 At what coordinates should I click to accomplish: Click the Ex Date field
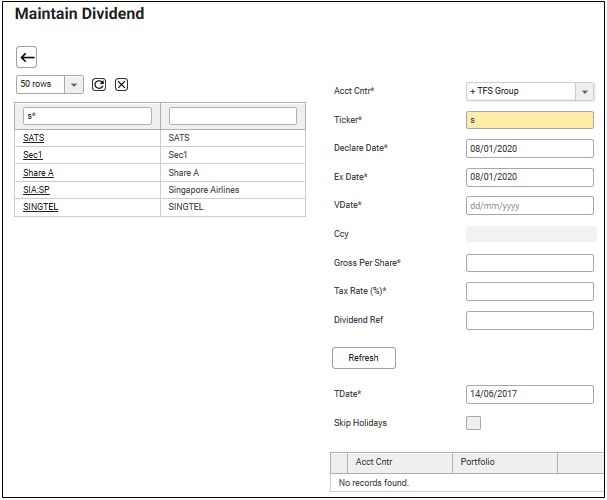(529, 177)
